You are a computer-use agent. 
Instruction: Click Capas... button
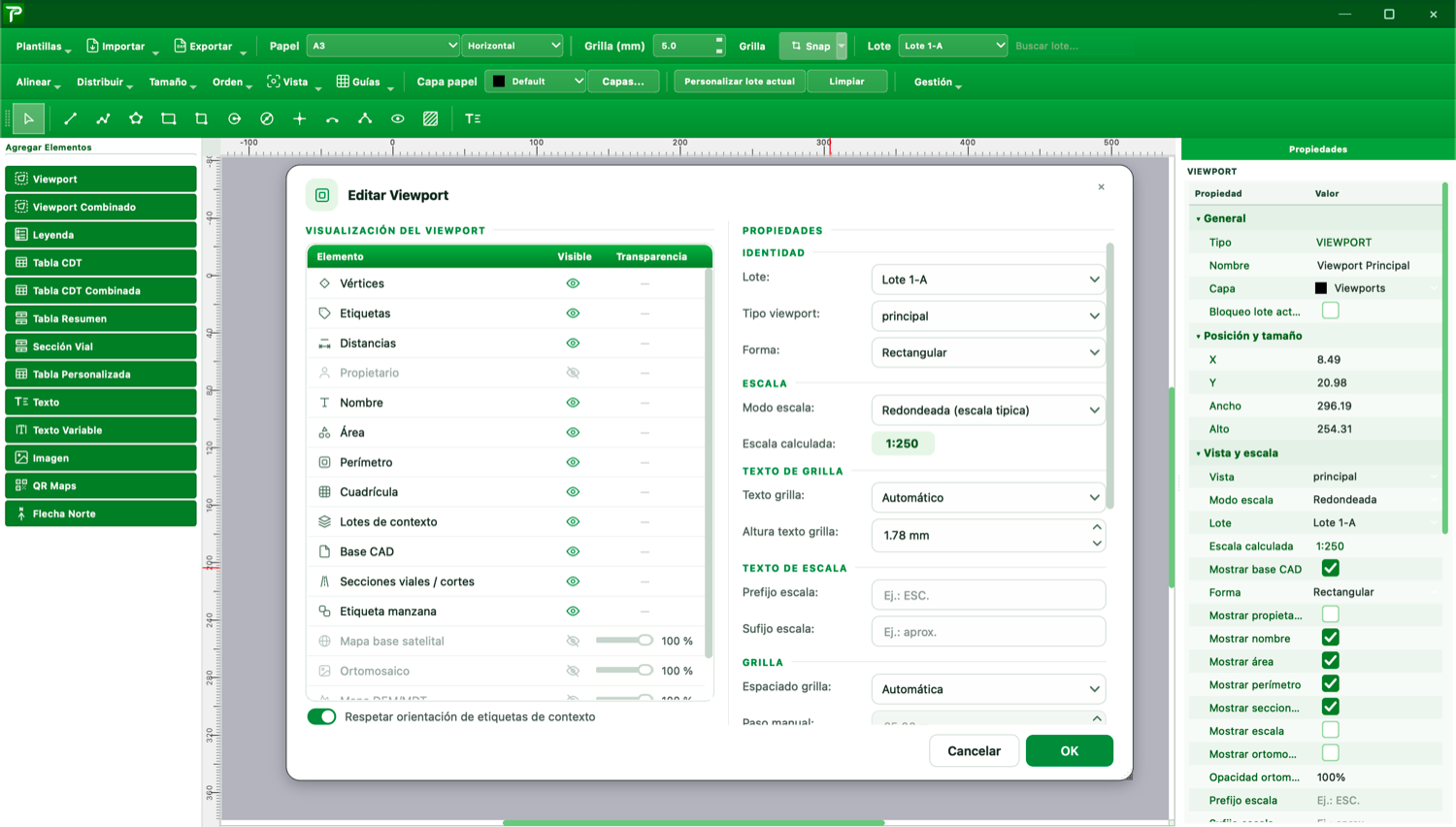click(x=623, y=82)
